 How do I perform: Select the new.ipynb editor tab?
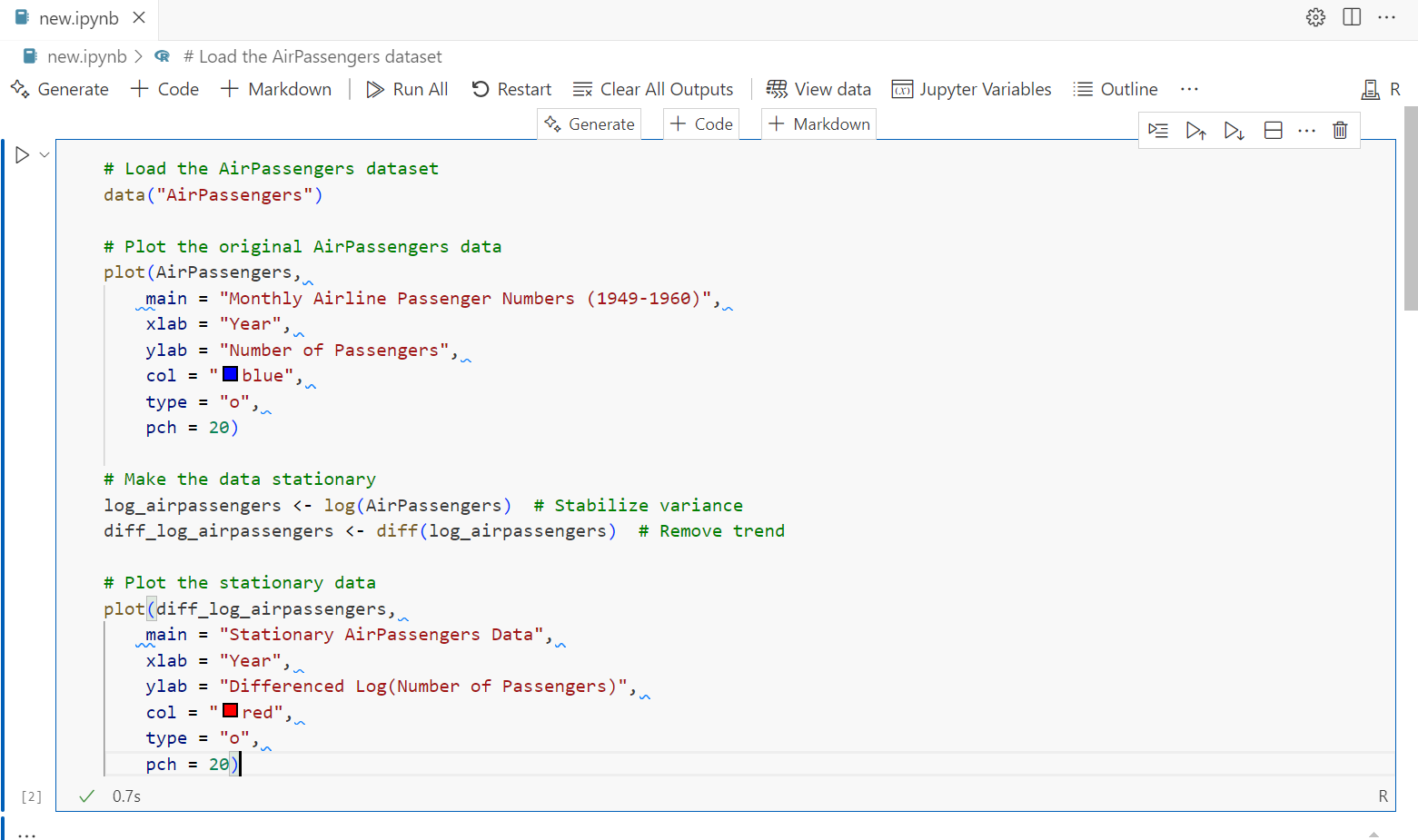click(78, 18)
